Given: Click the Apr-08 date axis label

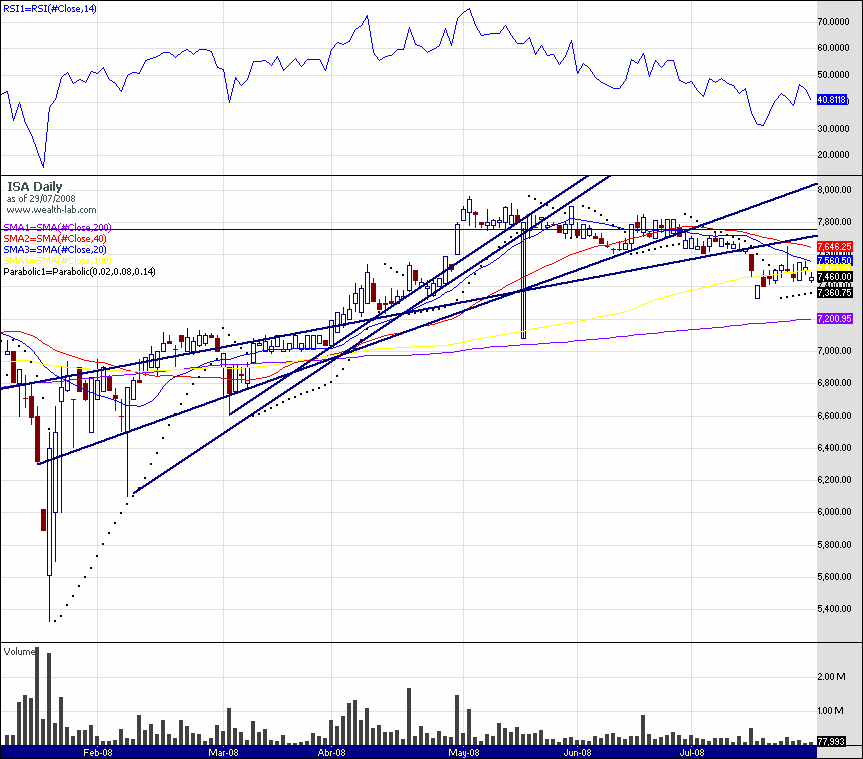Looking at the screenshot, I should pyautogui.click(x=332, y=752).
